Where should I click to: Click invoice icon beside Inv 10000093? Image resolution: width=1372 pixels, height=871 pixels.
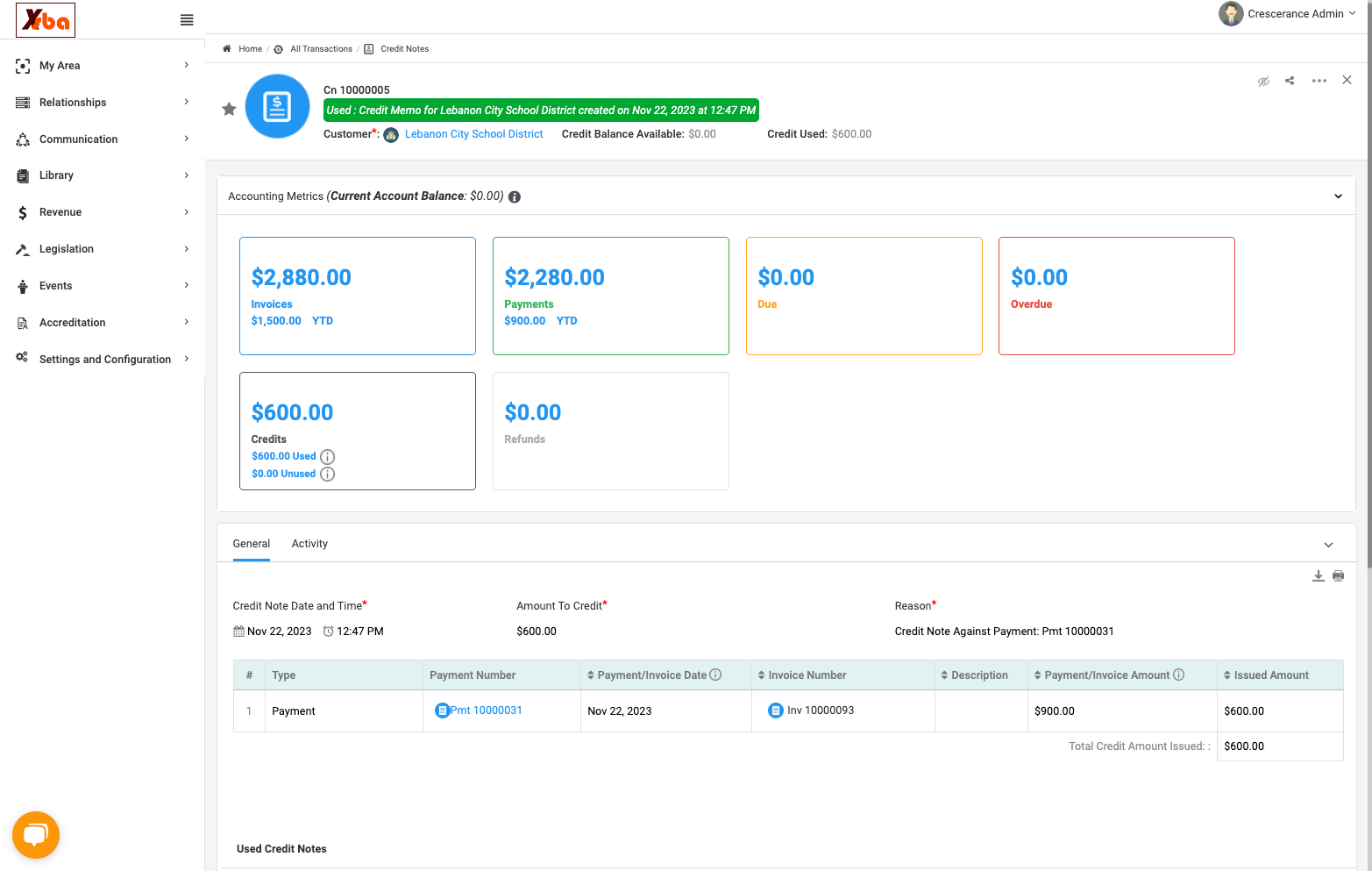point(775,710)
